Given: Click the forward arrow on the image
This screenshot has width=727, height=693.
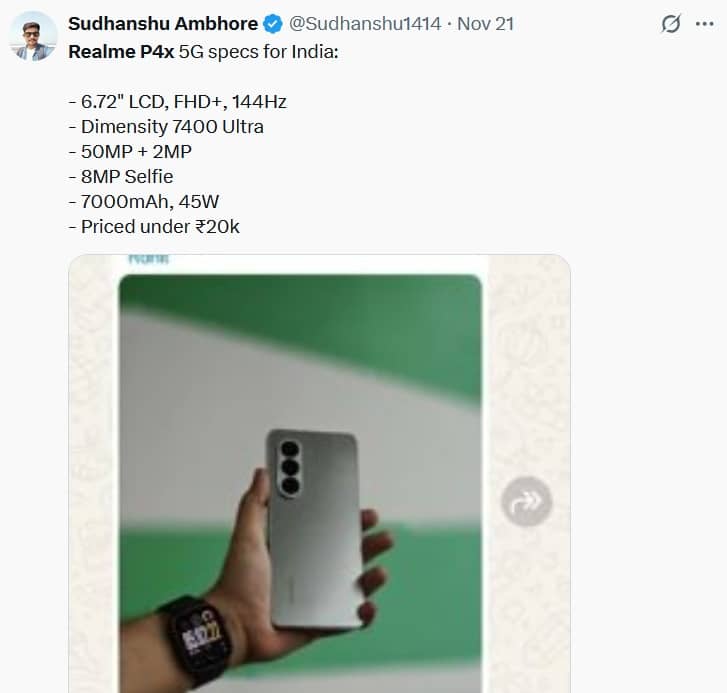Looking at the screenshot, I should click(526, 500).
